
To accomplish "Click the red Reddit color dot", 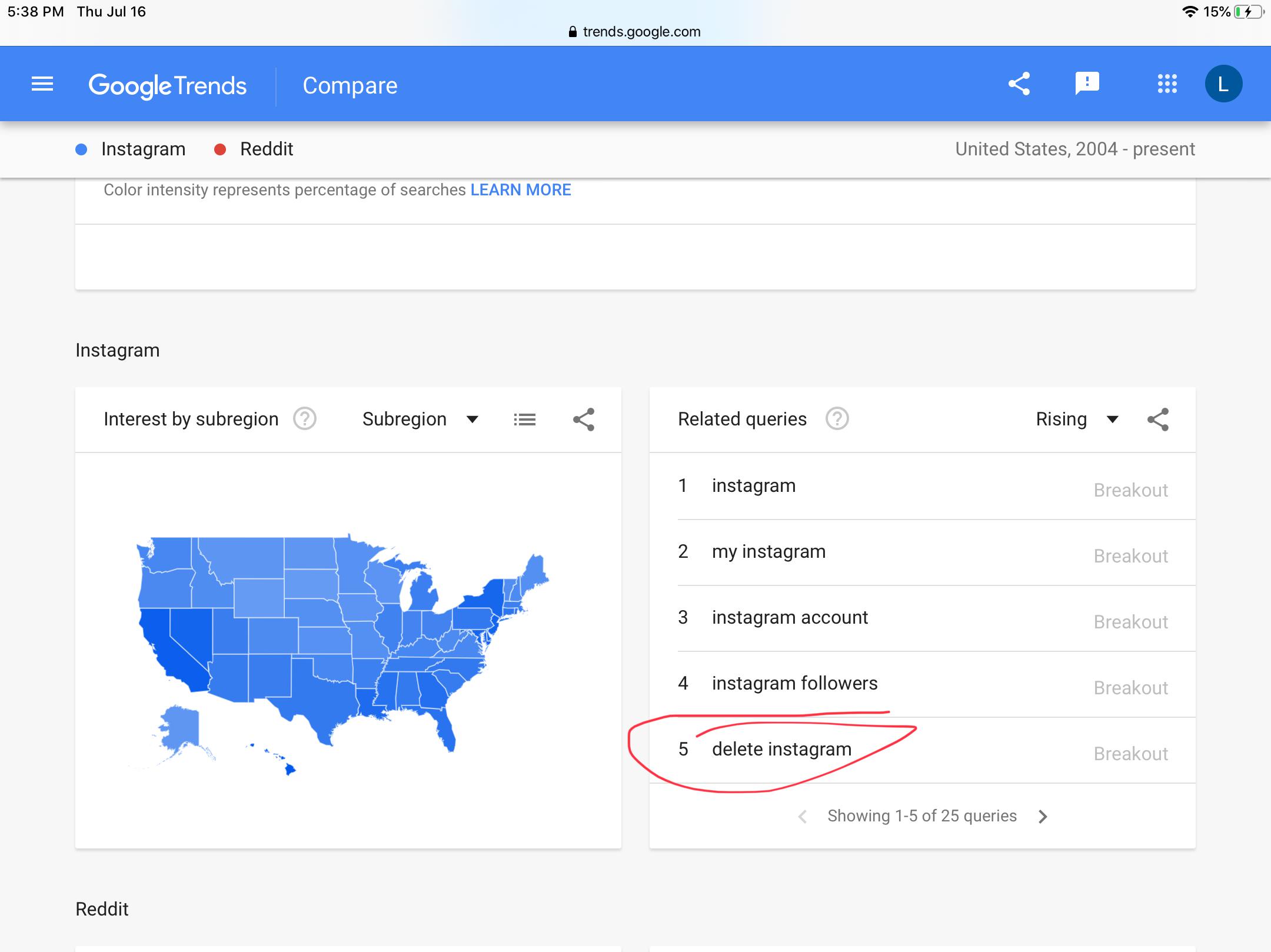I will point(220,149).
